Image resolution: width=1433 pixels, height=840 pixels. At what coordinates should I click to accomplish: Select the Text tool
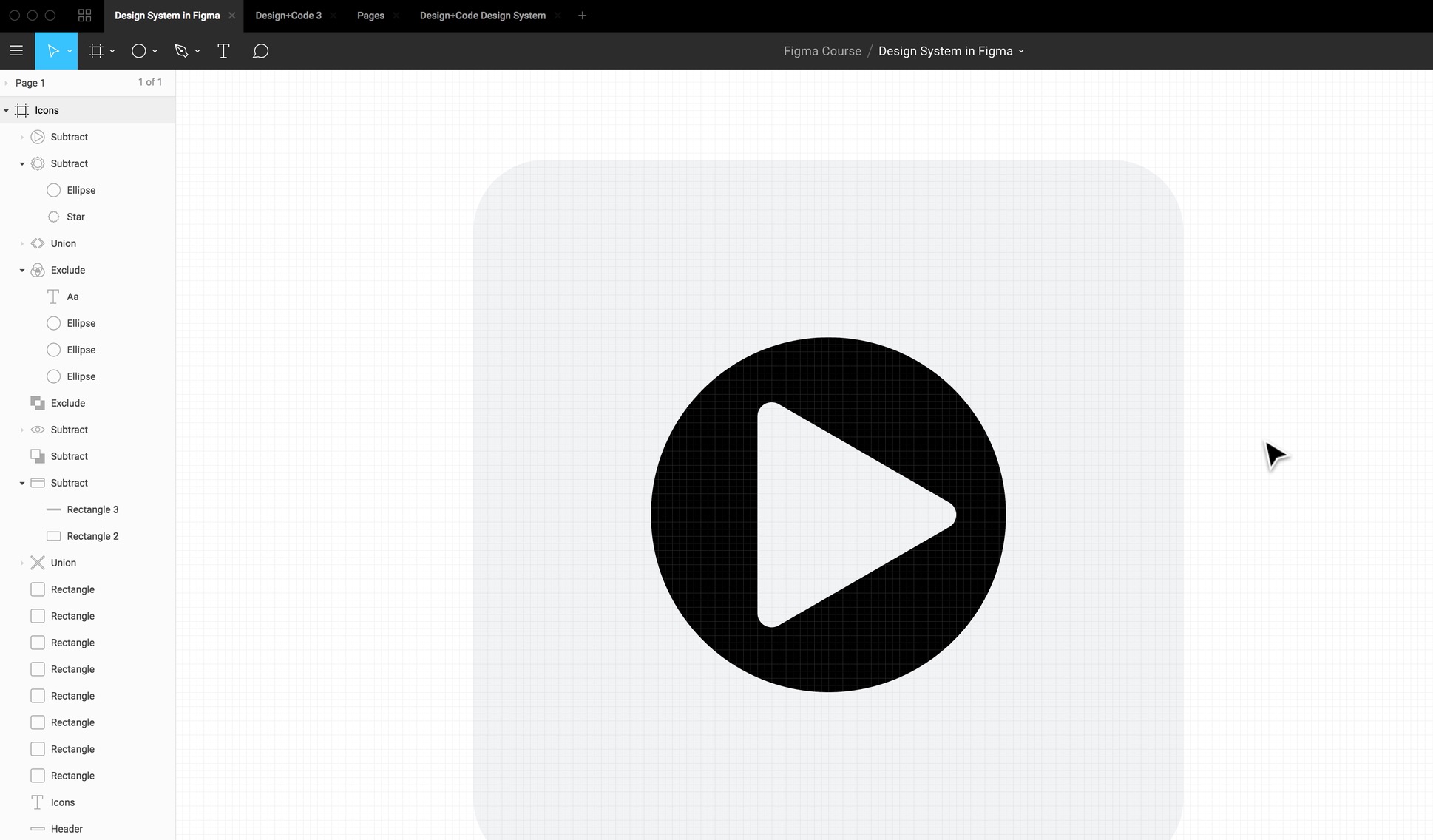point(223,51)
